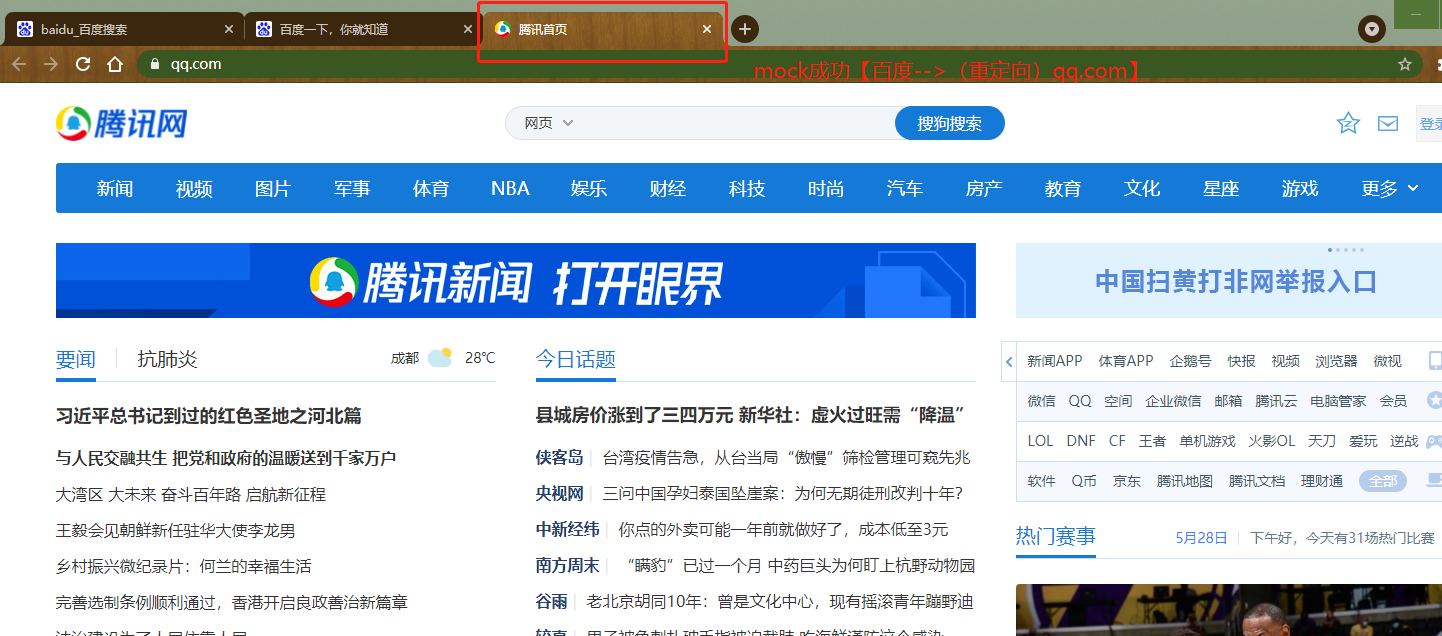Open the 微信 shortcut link

[x=1041, y=401]
